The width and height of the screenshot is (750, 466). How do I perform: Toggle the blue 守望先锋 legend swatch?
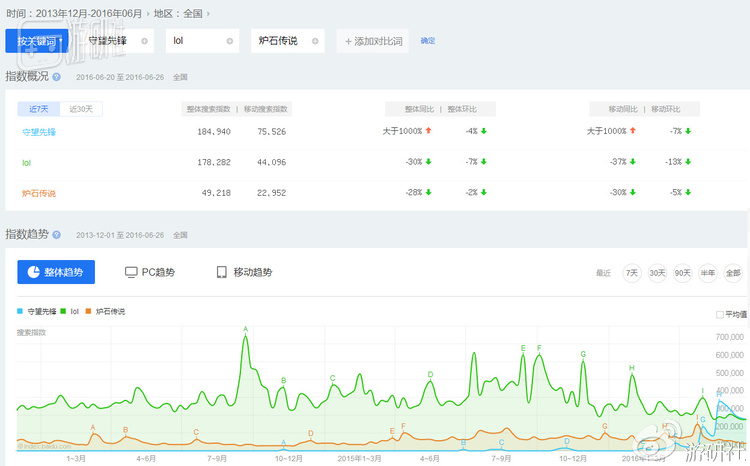tap(20, 311)
